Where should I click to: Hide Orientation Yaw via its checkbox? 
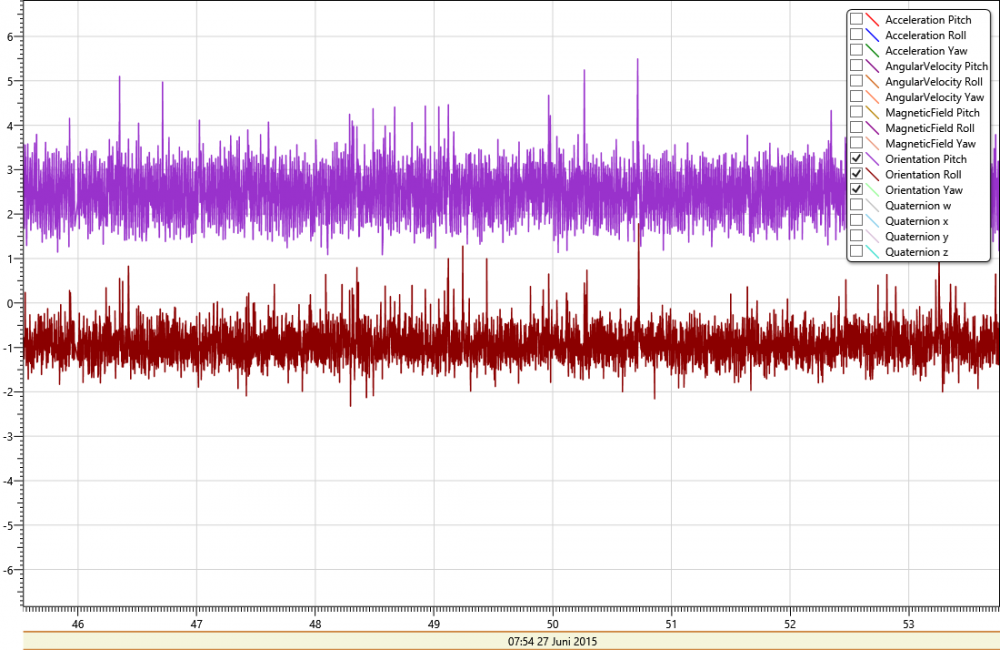tap(856, 190)
